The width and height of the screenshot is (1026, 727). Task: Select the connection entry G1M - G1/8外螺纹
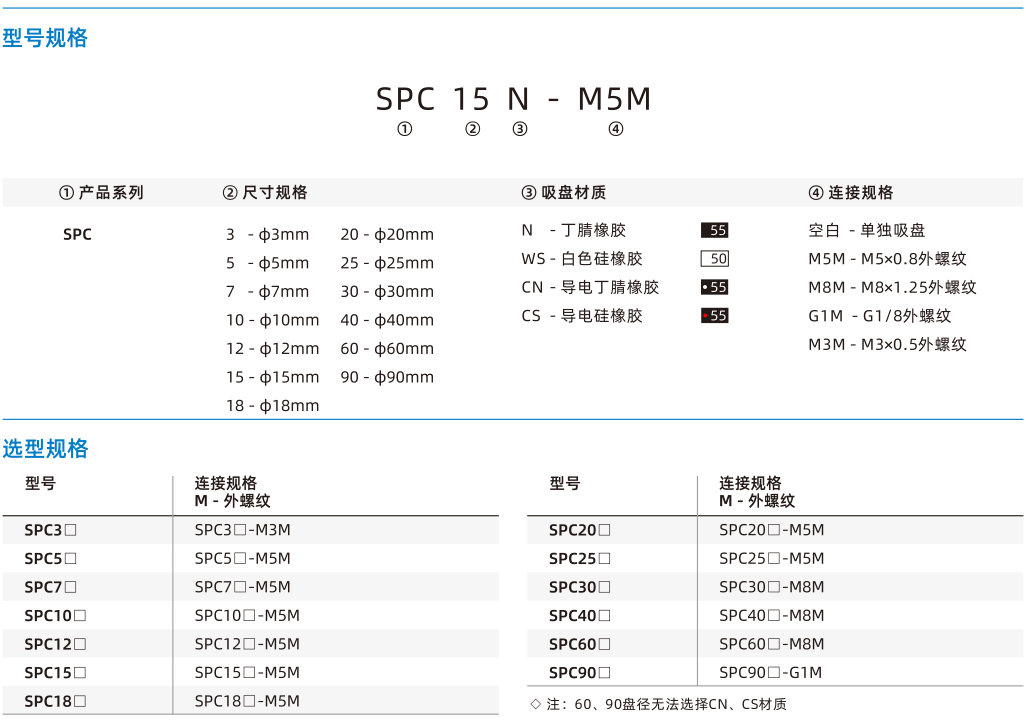click(880, 315)
